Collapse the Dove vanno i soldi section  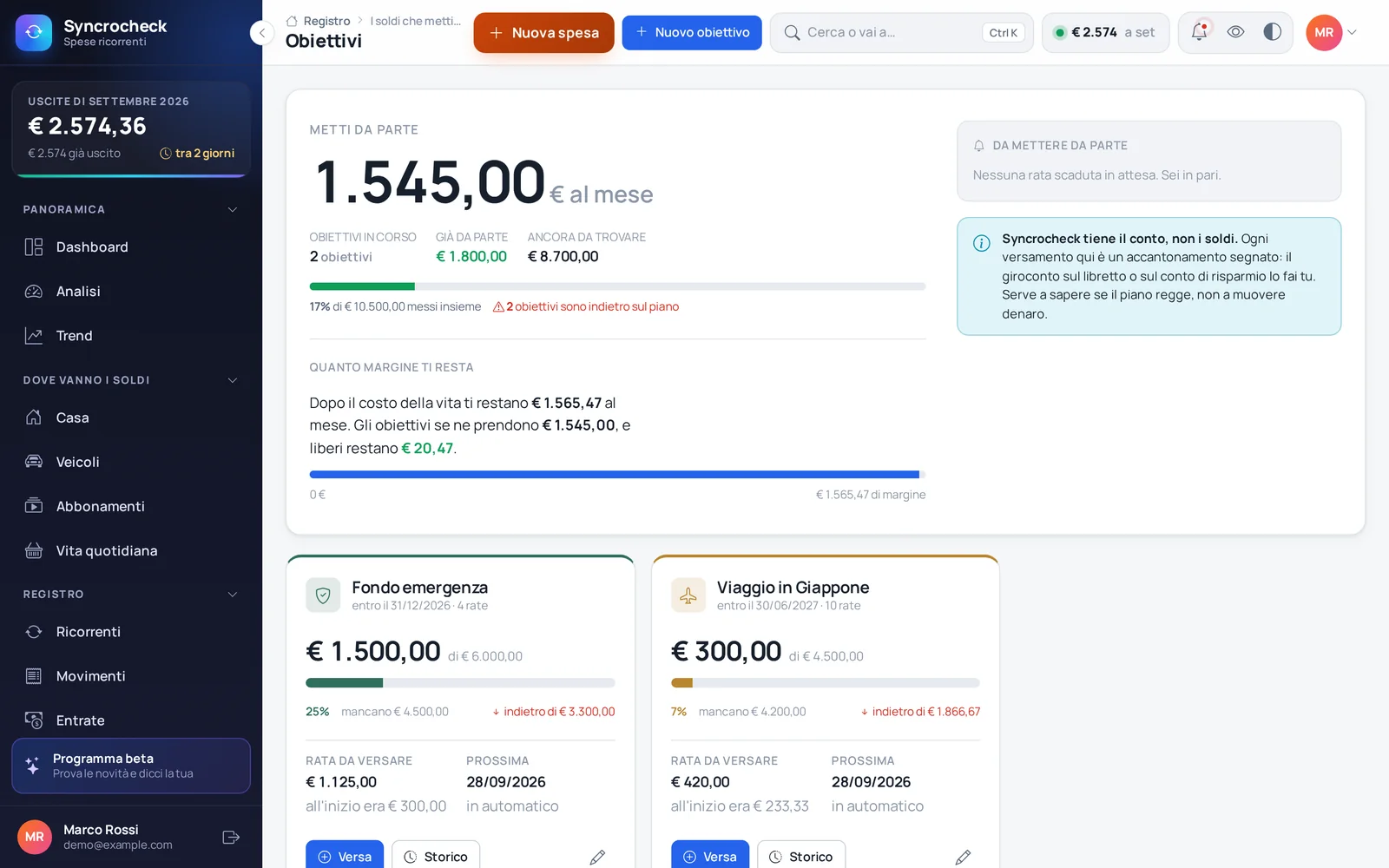[x=131, y=380]
